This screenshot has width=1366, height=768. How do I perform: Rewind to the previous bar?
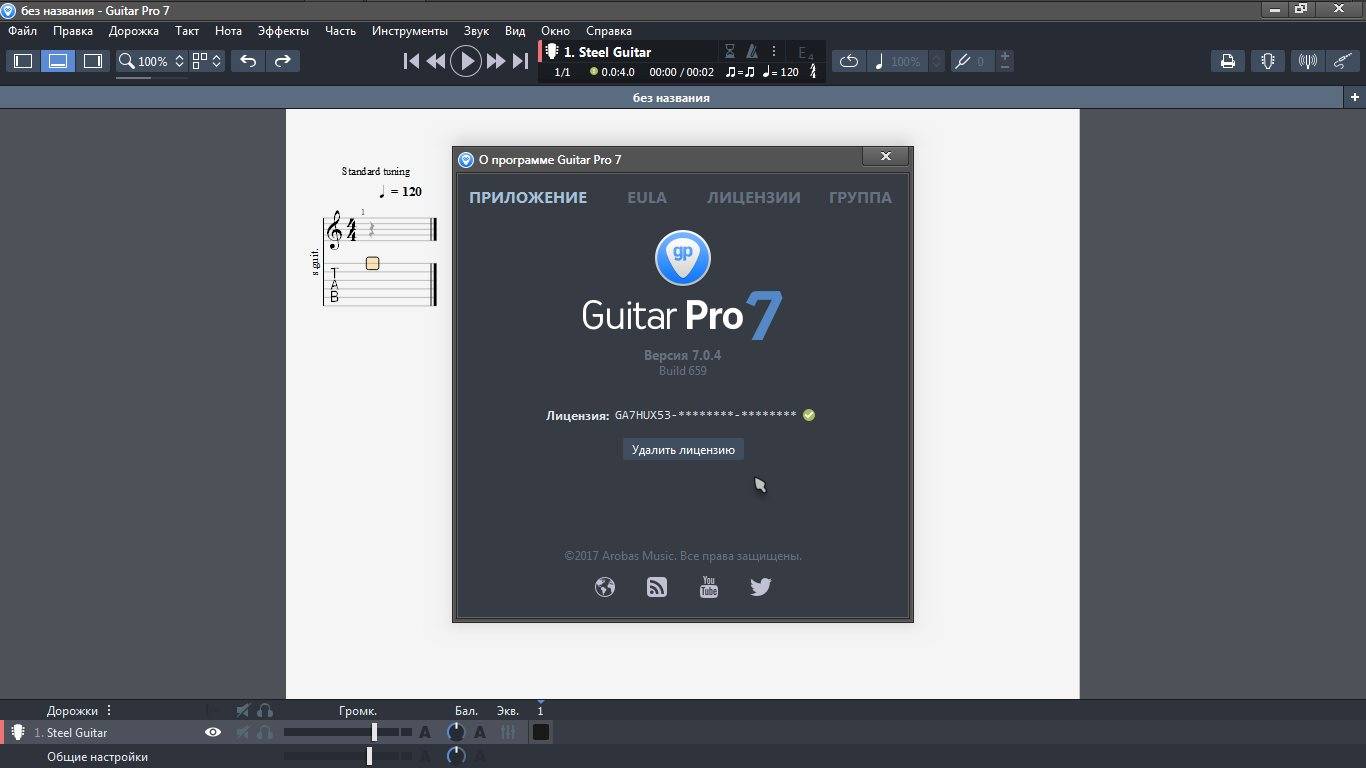pos(436,61)
